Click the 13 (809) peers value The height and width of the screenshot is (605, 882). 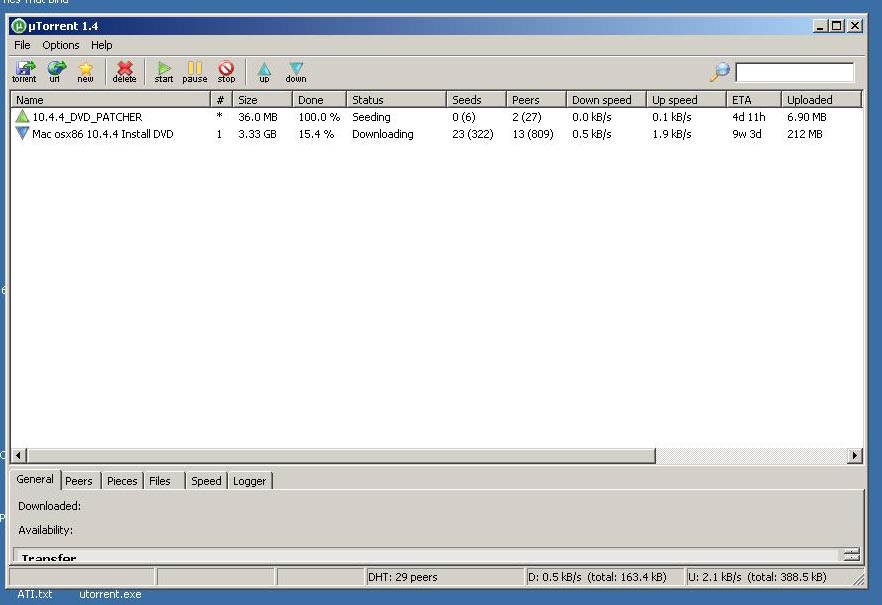[533, 134]
